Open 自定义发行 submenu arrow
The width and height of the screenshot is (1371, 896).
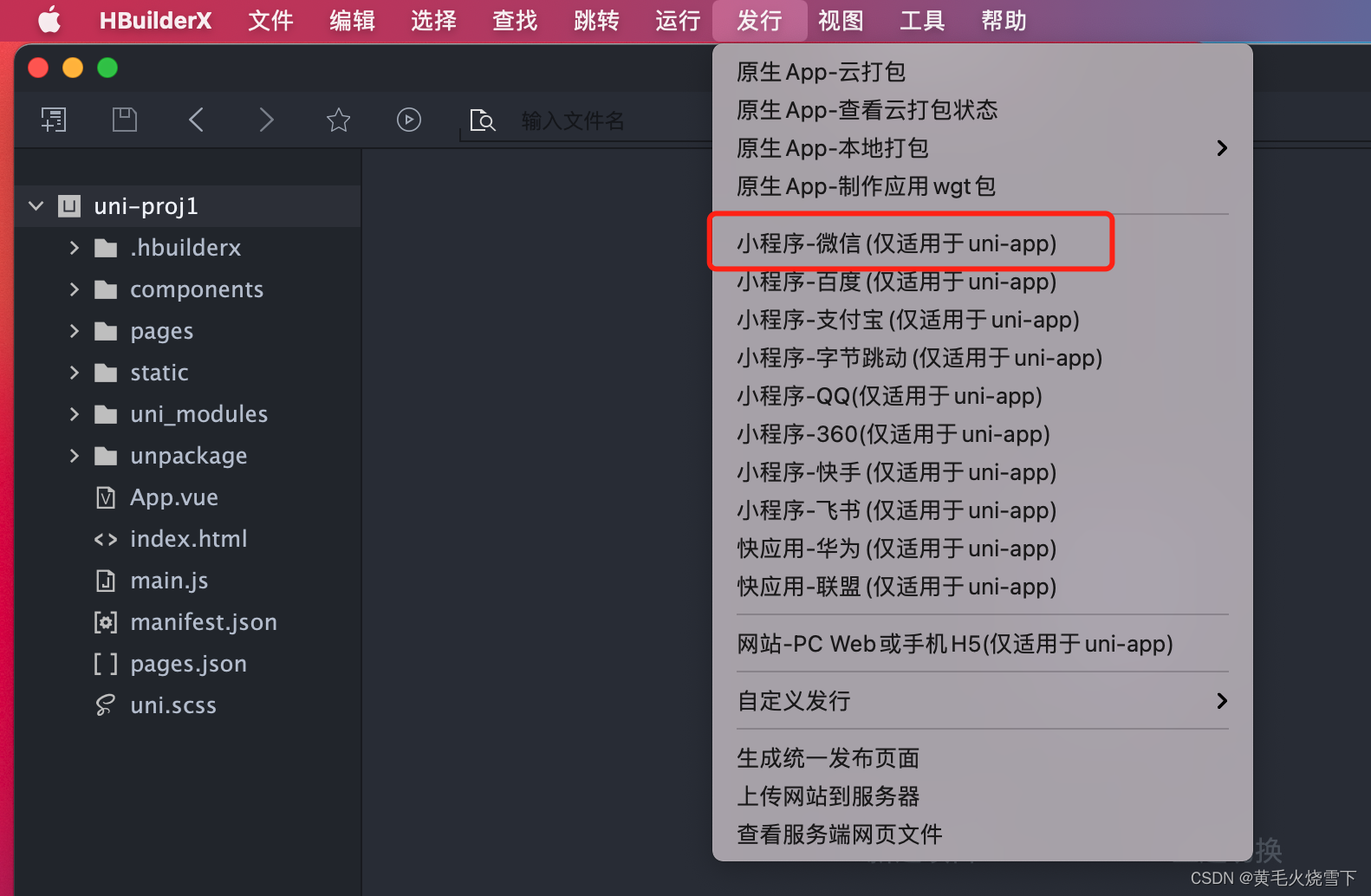coord(1222,701)
